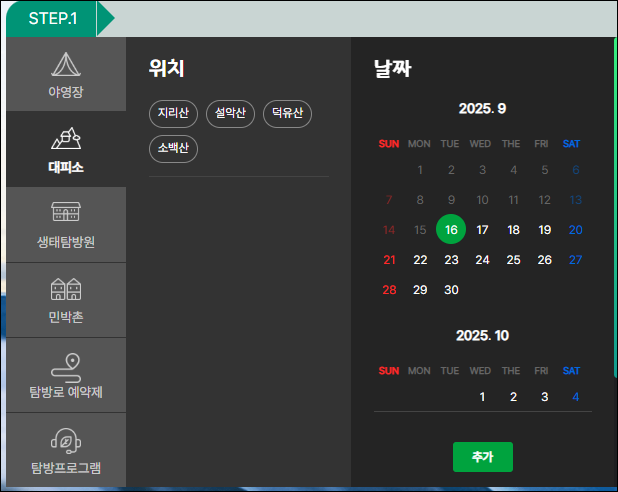Viewport: 618px width, 492px height.
Task: Click the 생태탐방원 menu label
Action: (66, 242)
